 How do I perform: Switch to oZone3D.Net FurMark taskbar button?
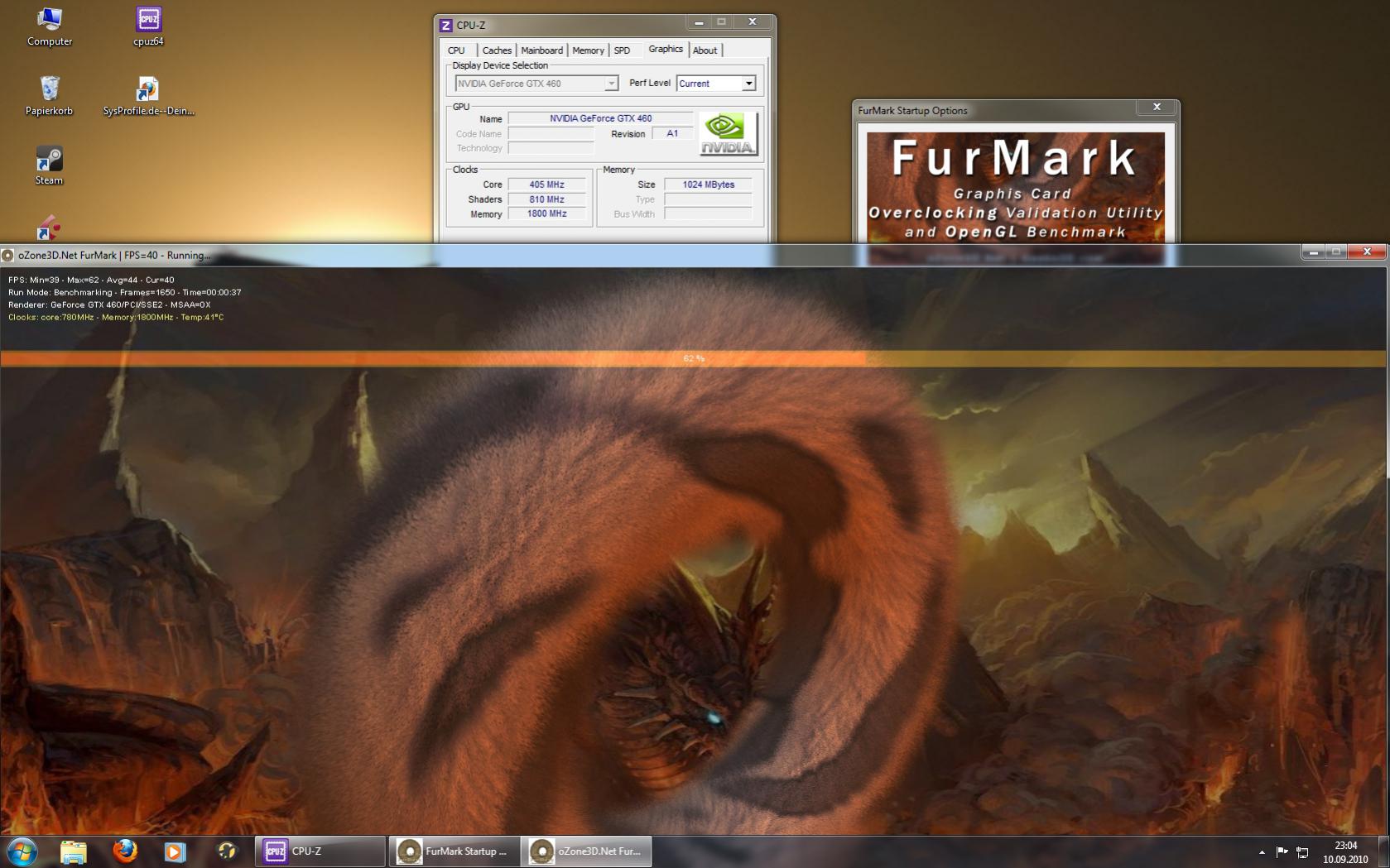[x=587, y=851]
